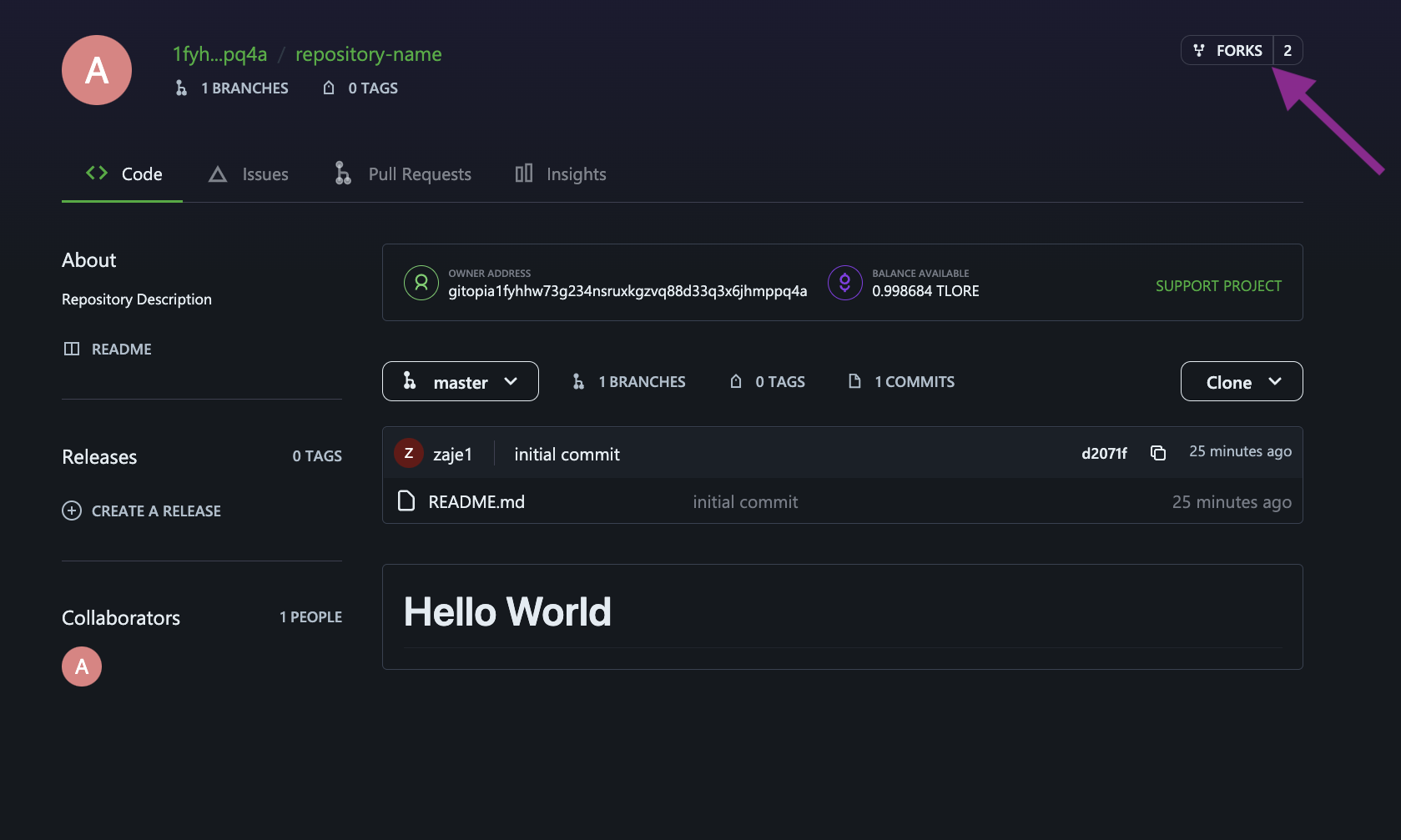The width and height of the screenshot is (1401, 840).
Task: Open the initial commit message link
Action: pos(567,455)
